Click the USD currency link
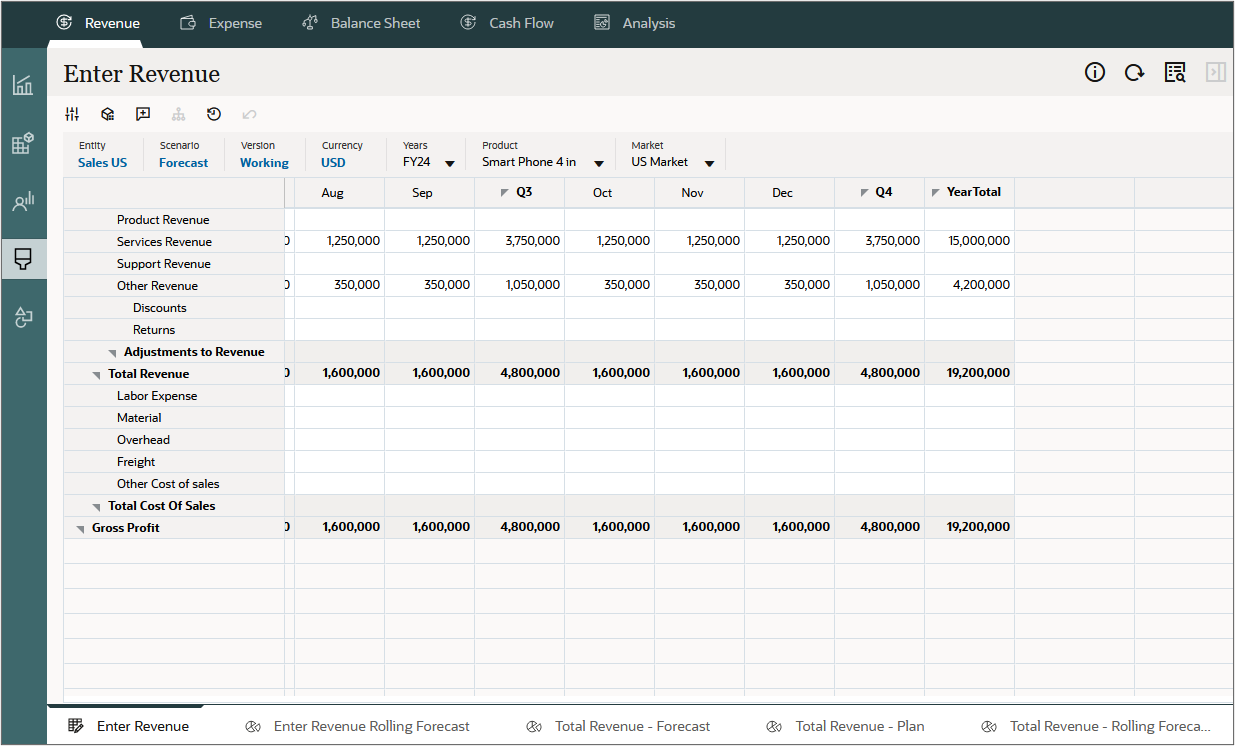The image size is (1235, 746). point(333,162)
